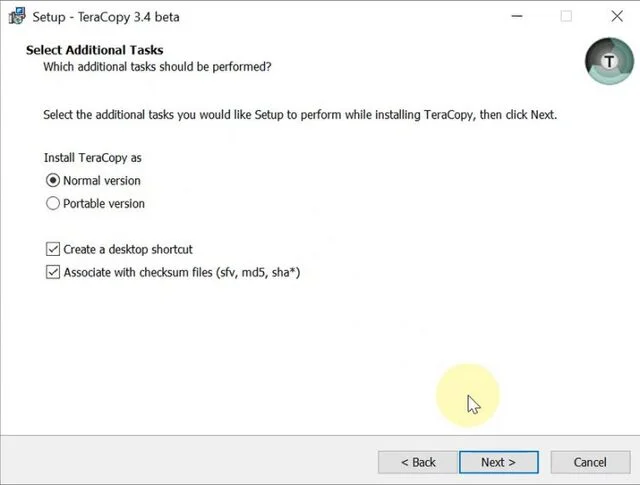
Task: Choose the Portable version radio circle
Action: tap(53, 204)
